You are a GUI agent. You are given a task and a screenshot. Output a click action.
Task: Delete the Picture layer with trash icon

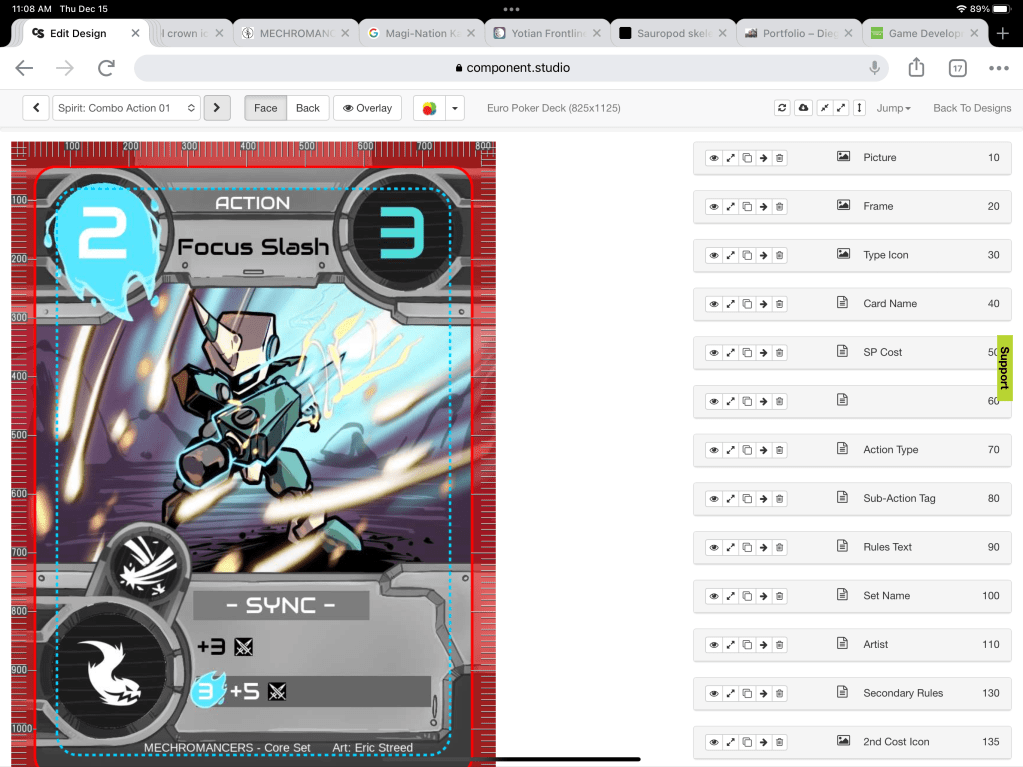pyautogui.click(x=780, y=158)
